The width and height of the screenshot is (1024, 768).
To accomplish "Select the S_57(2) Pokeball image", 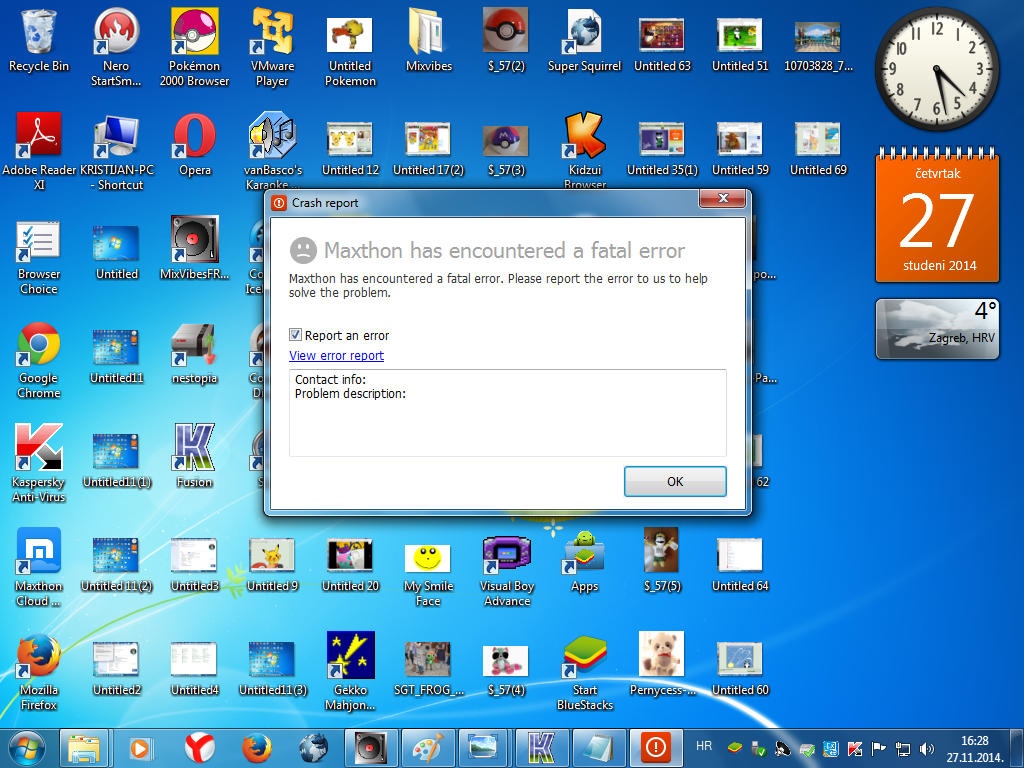I will coord(506,40).
